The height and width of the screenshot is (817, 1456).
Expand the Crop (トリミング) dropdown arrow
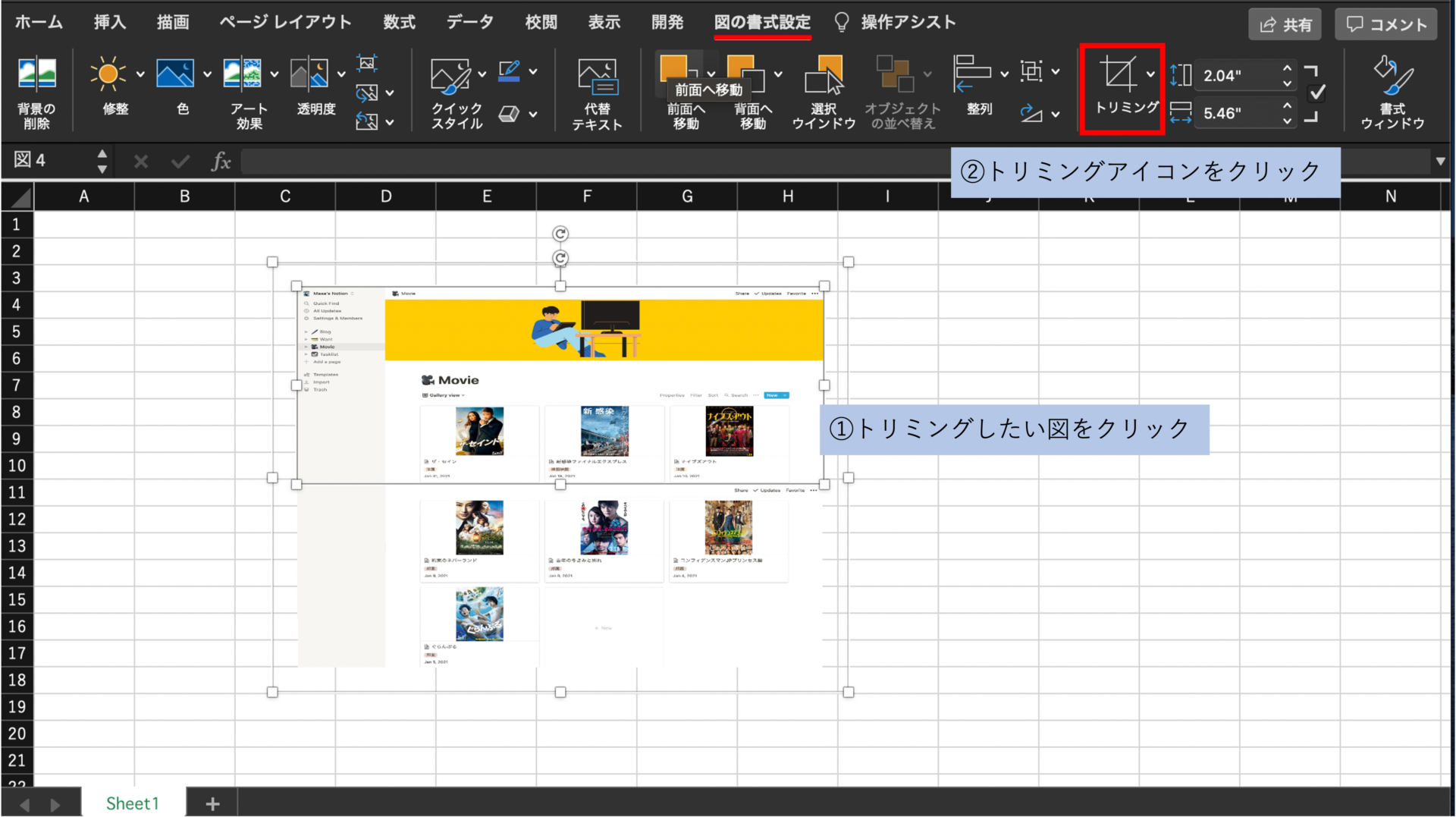point(1150,74)
